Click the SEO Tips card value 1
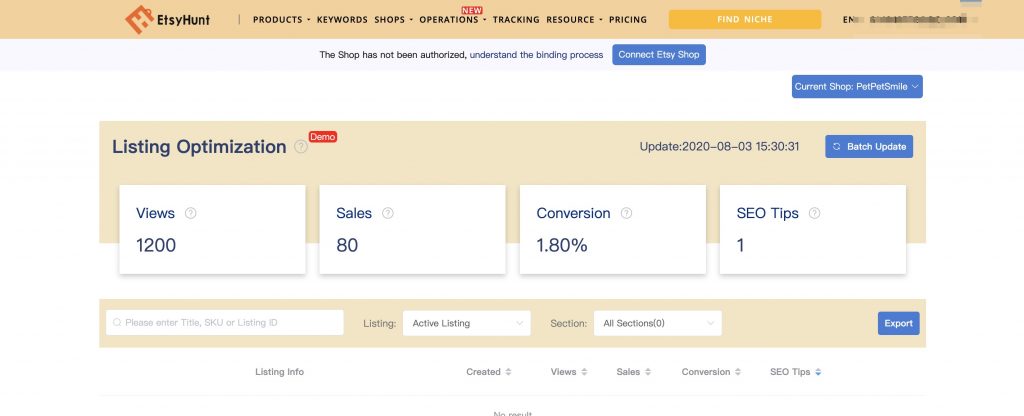The image size is (1024, 416). [741, 246]
